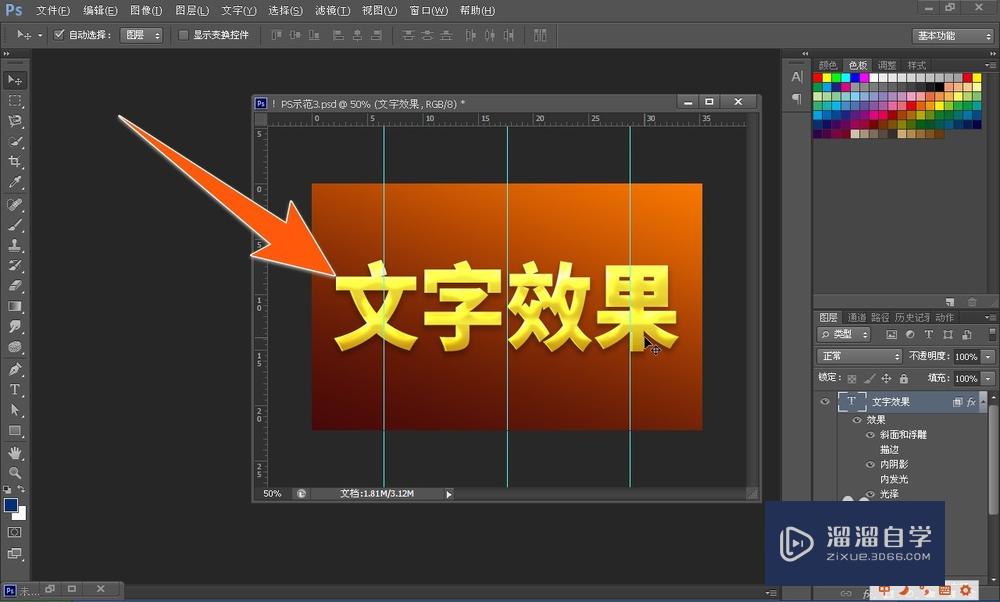Select the Horizontal Type tool
1000x602 pixels.
(x=14, y=387)
